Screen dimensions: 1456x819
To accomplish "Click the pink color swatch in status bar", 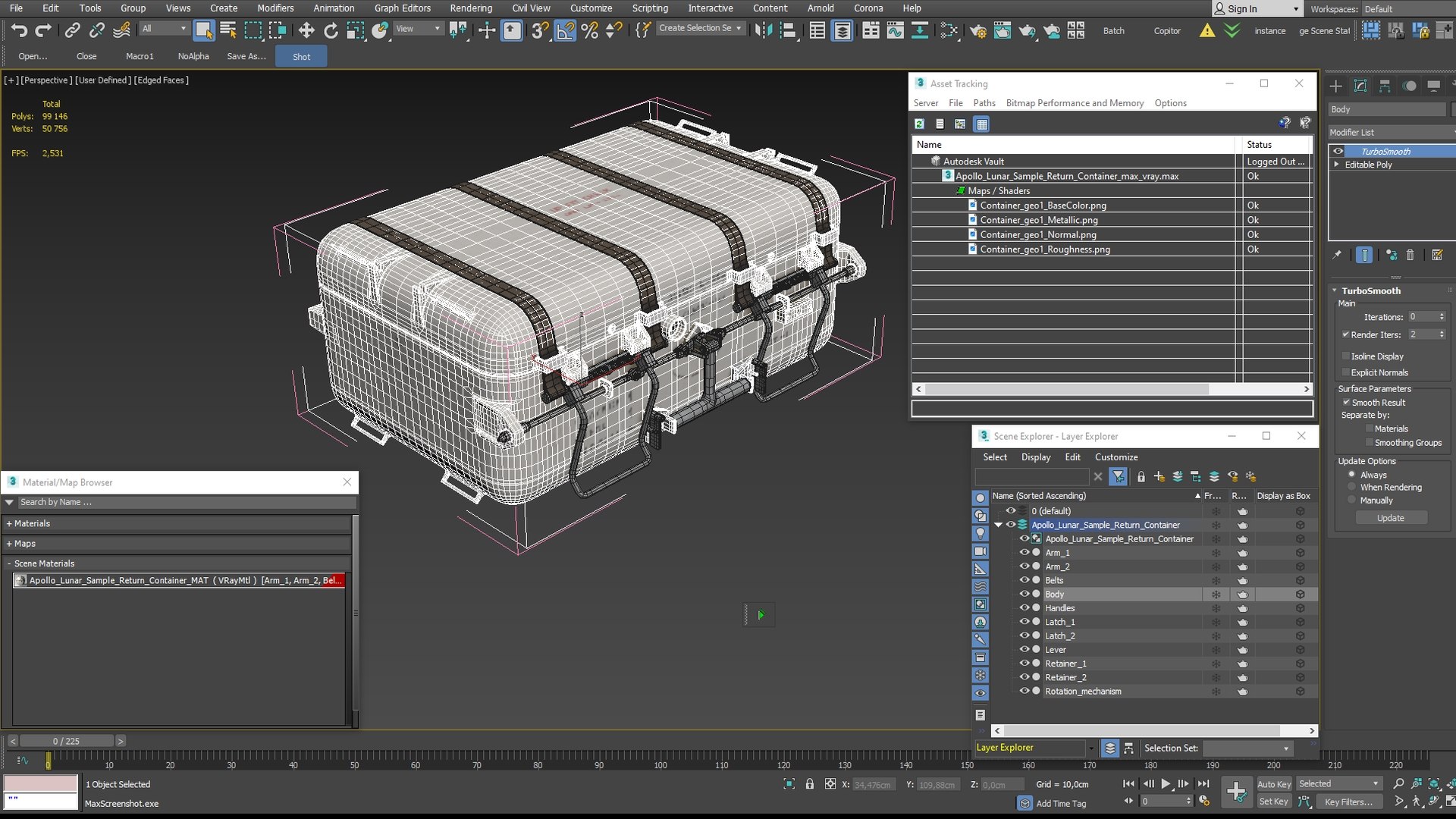I will (x=41, y=783).
